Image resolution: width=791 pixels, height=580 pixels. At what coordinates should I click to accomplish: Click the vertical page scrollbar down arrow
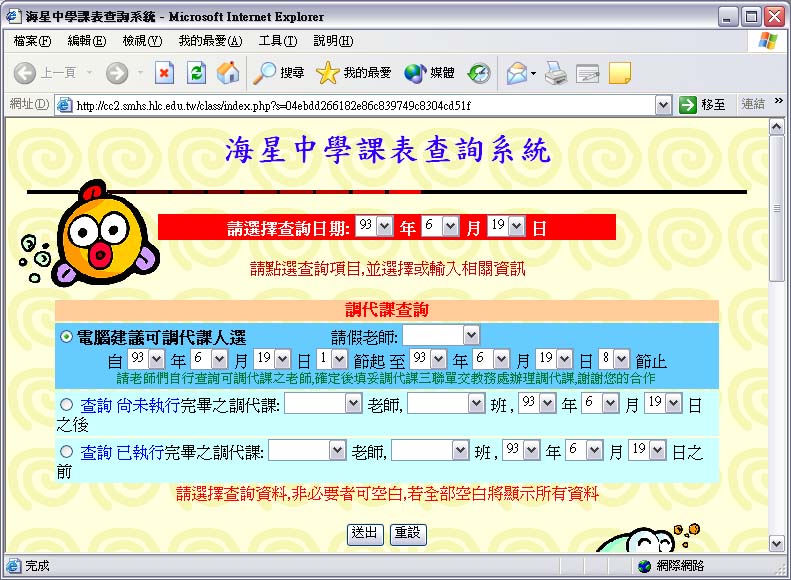(x=777, y=543)
